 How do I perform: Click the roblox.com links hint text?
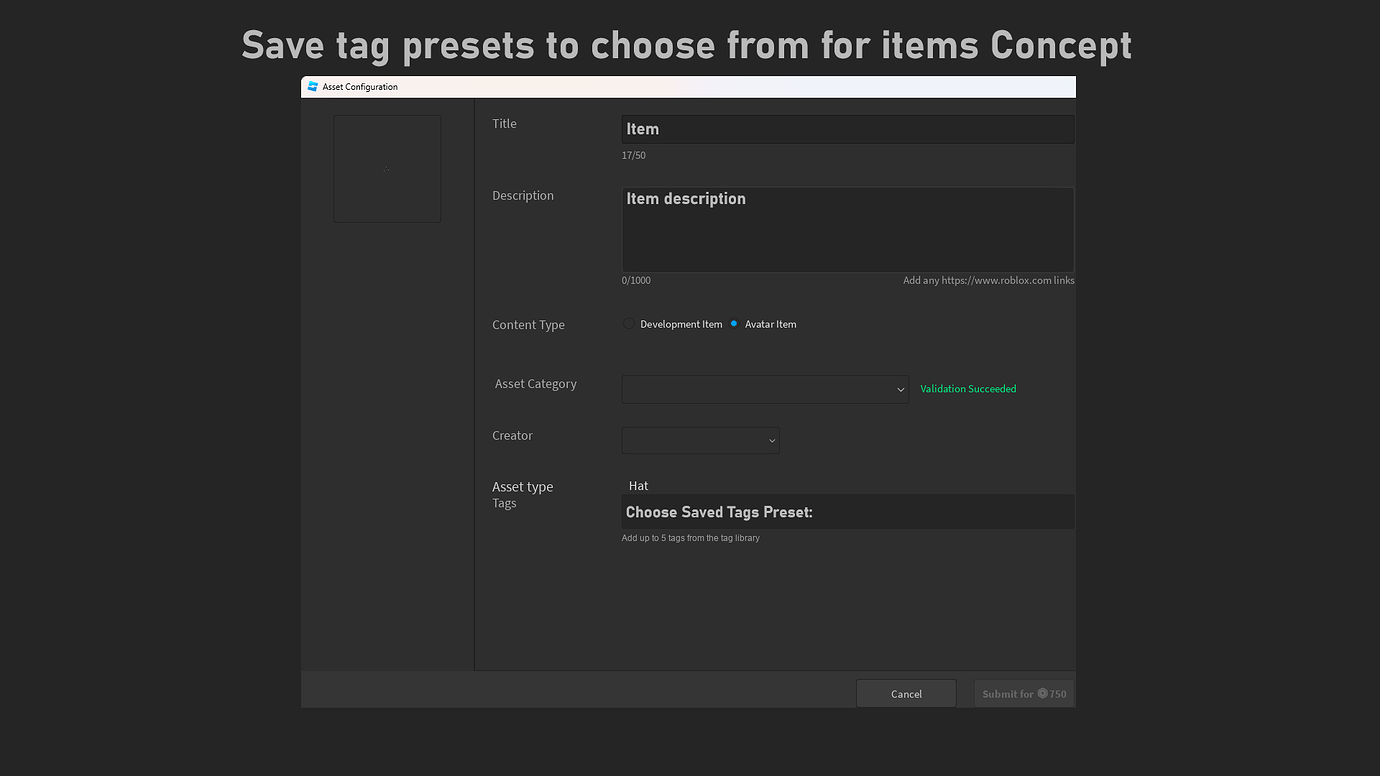pos(988,280)
